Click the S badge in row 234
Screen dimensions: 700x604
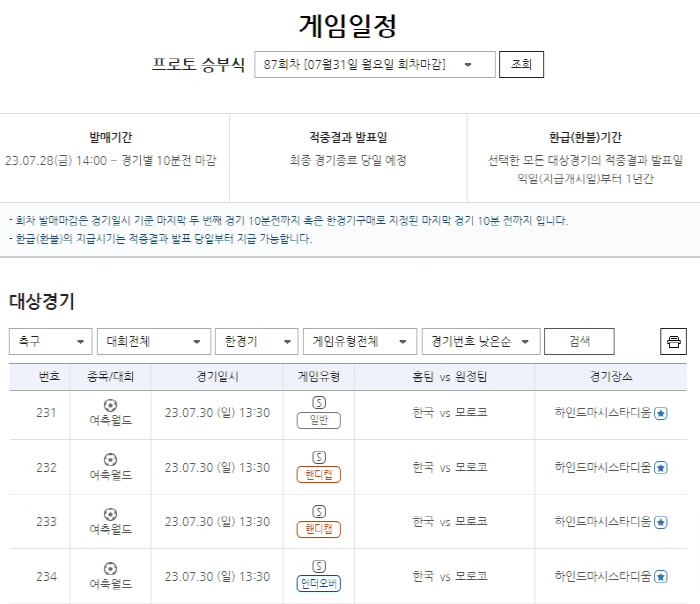point(319,566)
